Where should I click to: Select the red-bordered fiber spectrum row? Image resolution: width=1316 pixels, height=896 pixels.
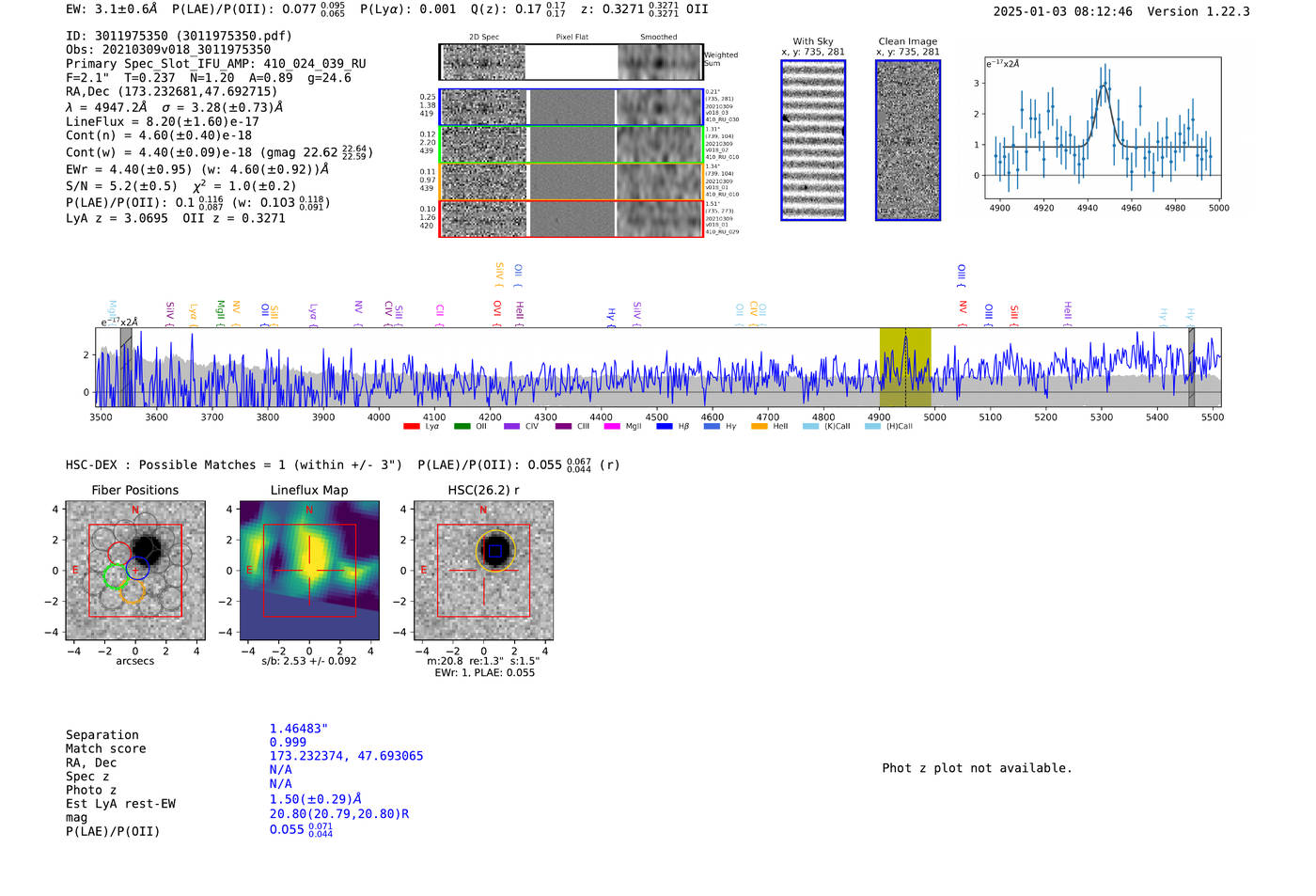click(x=571, y=218)
